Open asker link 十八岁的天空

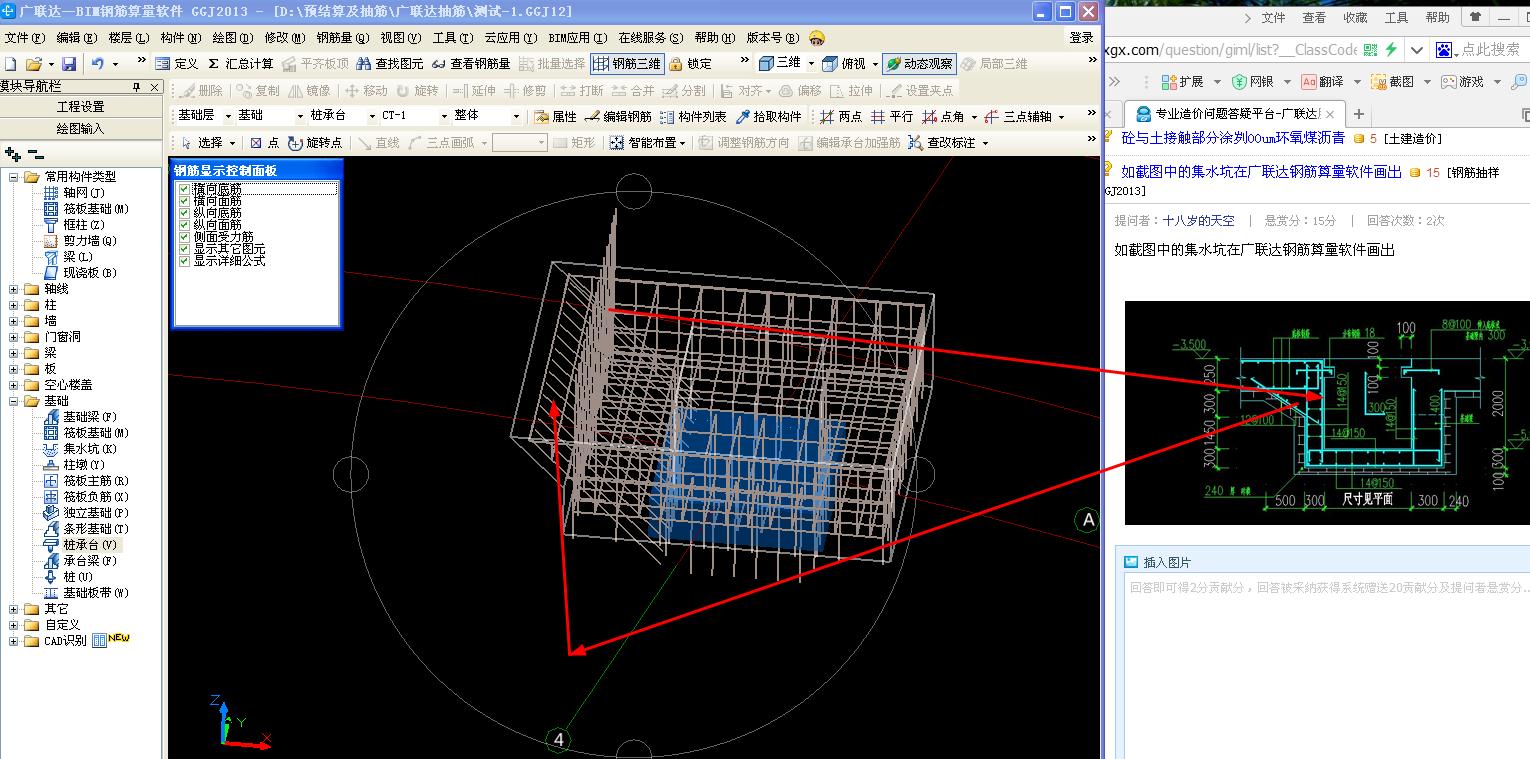click(1198, 220)
